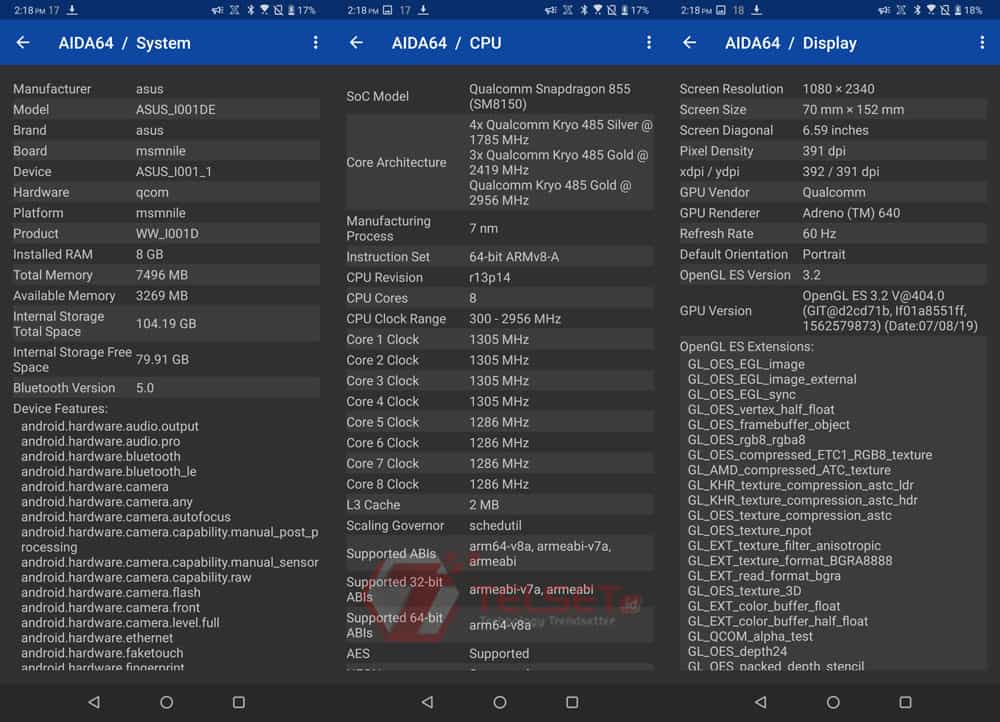This screenshot has width=1000, height=722.
Task: Tap the GPU Renderer Adreno 640 row
Action: pyautogui.click(x=832, y=213)
